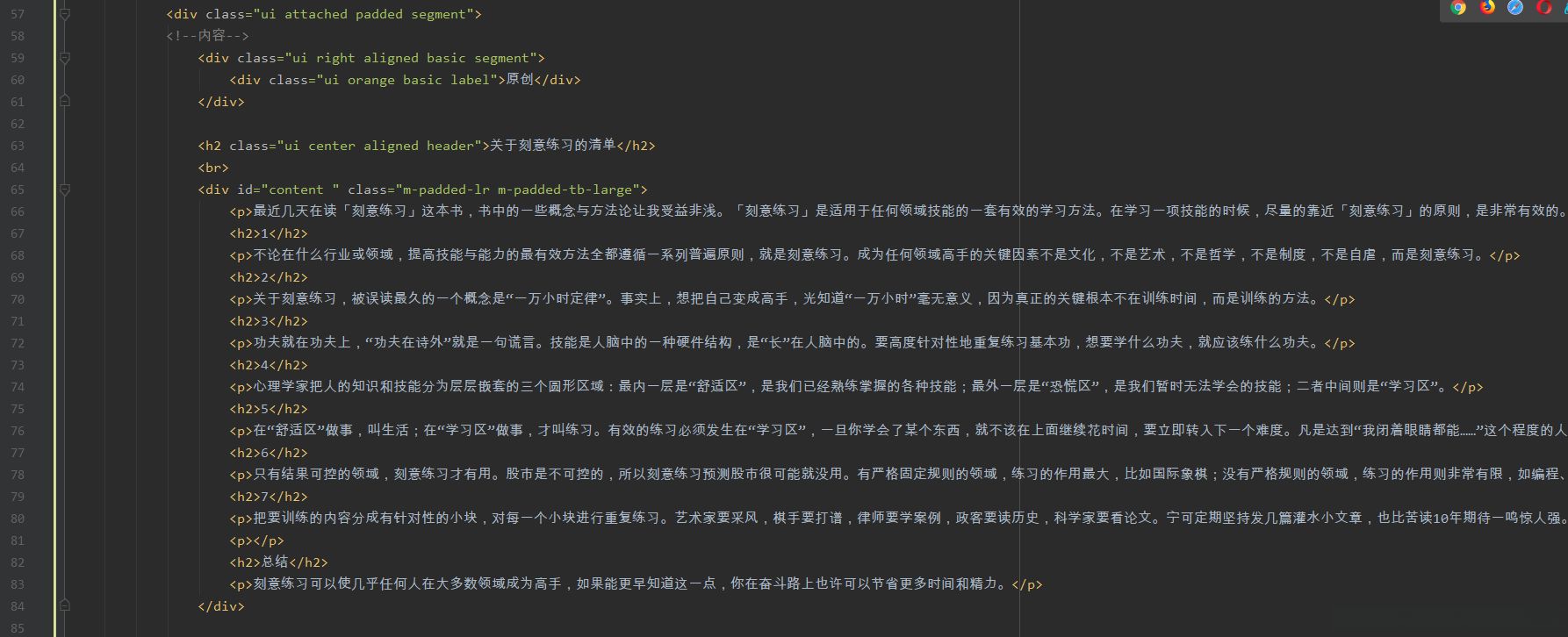The image size is (1568, 637).
Task: Click the fold end marker at line 61
Action: 65,102
